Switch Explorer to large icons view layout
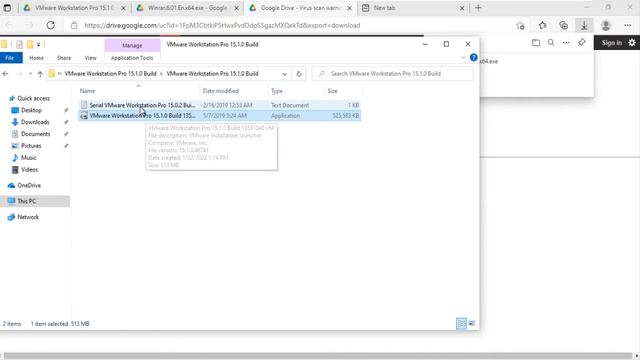This screenshot has height=360, width=640. pyautogui.click(x=472, y=323)
